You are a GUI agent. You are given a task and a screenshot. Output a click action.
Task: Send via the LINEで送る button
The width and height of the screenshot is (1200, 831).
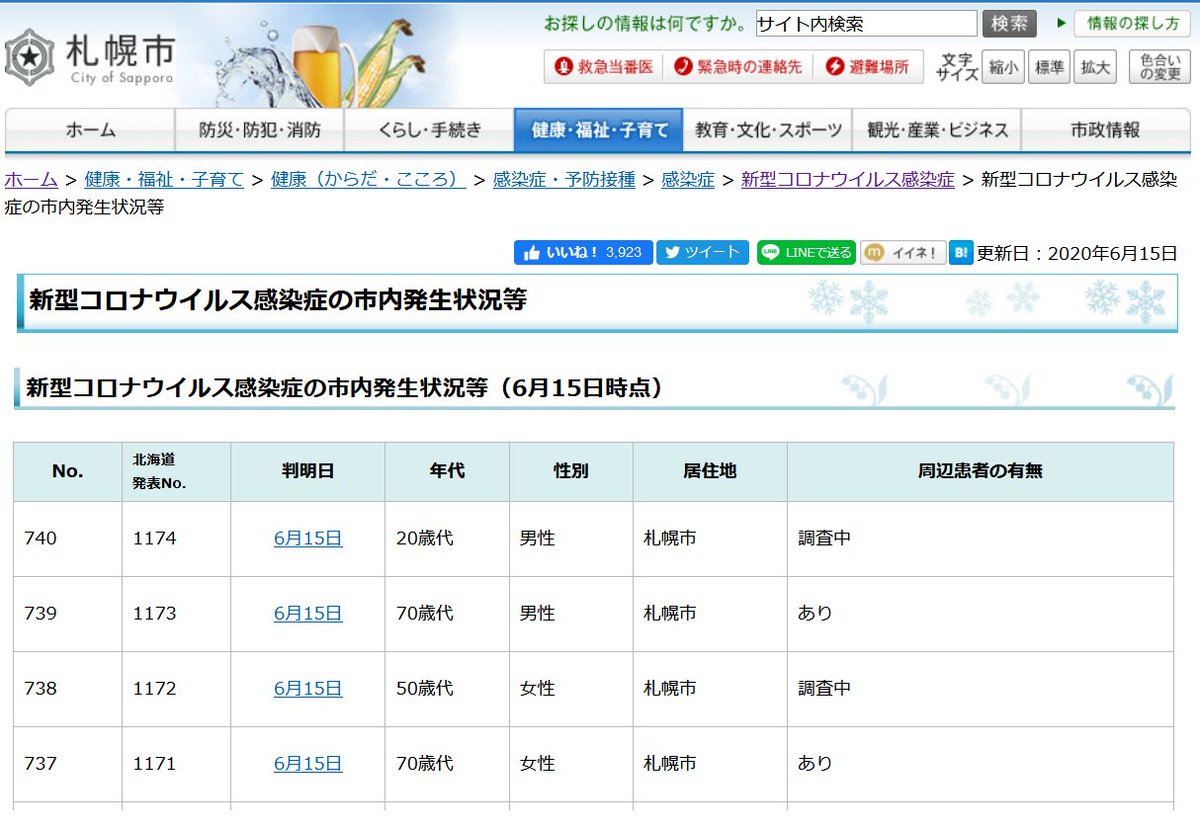click(x=806, y=252)
